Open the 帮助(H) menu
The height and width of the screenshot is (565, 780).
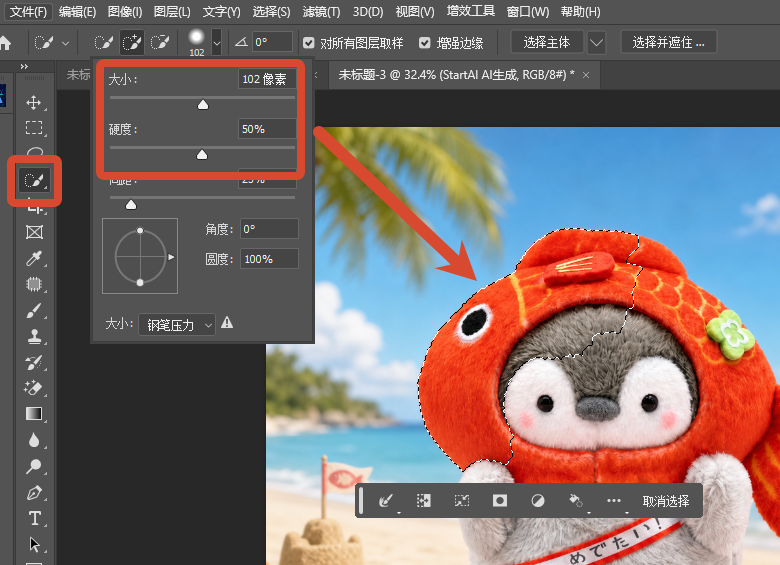(x=581, y=11)
